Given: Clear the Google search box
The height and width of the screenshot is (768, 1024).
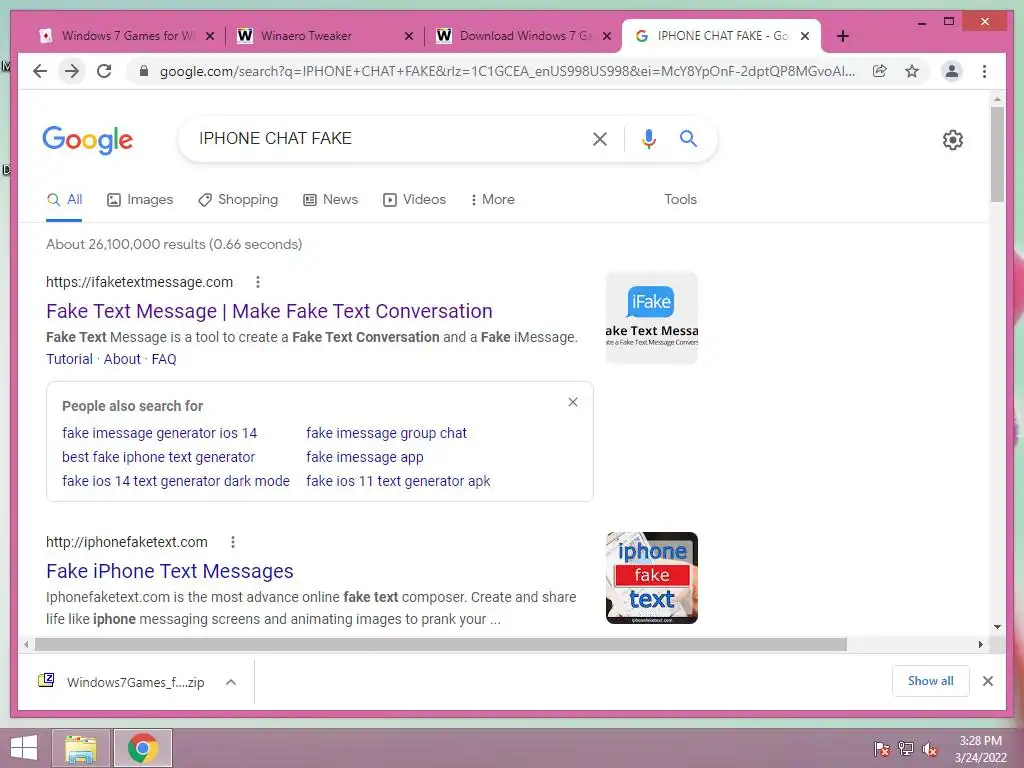Looking at the screenshot, I should click(x=600, y=138).
